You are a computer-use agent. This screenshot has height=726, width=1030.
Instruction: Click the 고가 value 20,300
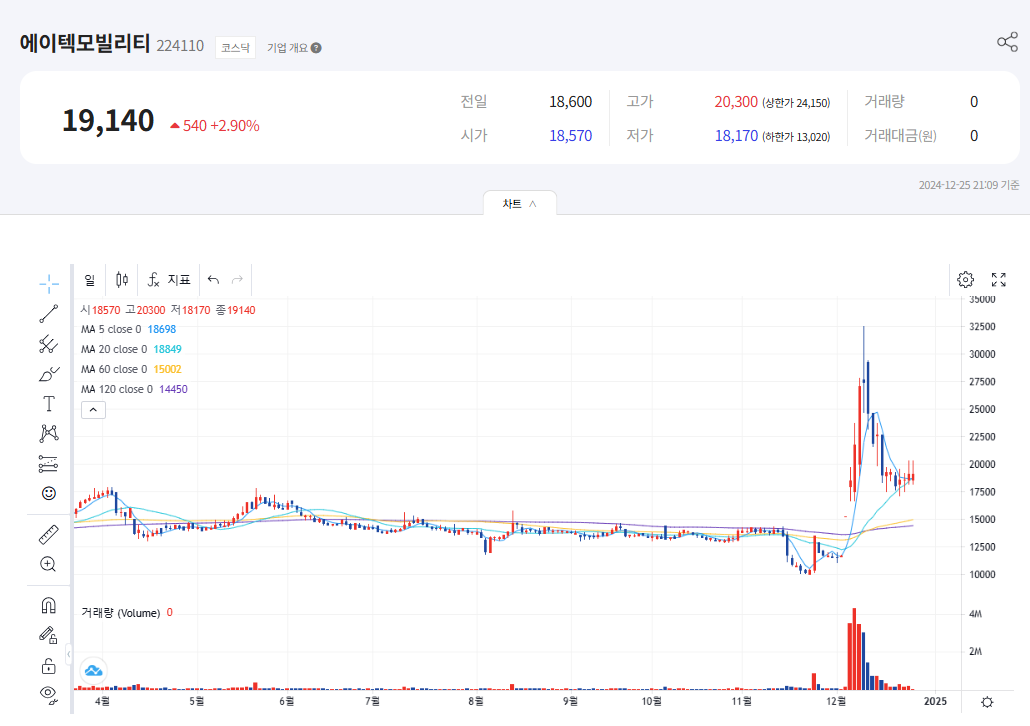click(x=736, y=102)
